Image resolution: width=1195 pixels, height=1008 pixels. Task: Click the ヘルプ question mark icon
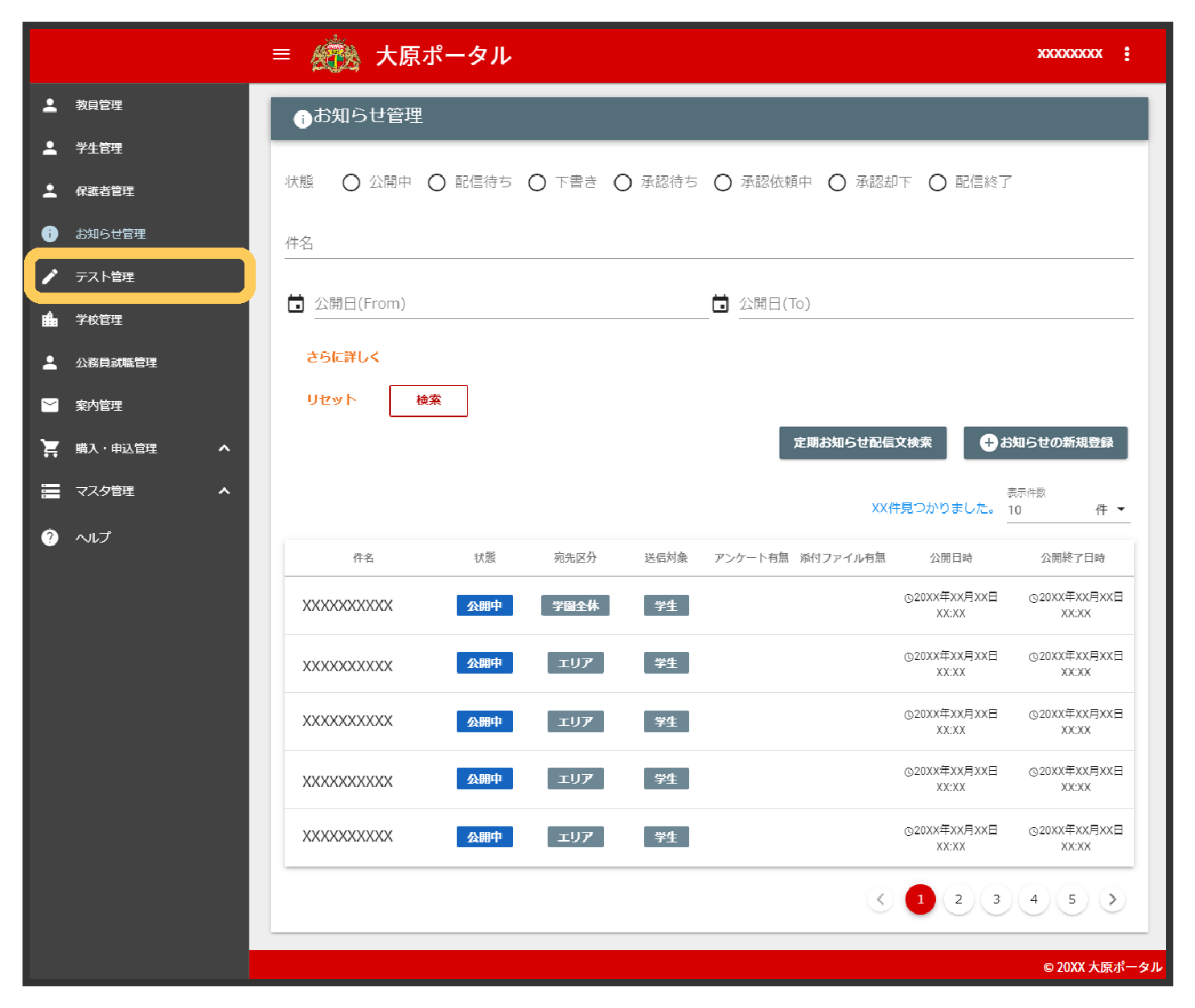[x=50, y=537]
